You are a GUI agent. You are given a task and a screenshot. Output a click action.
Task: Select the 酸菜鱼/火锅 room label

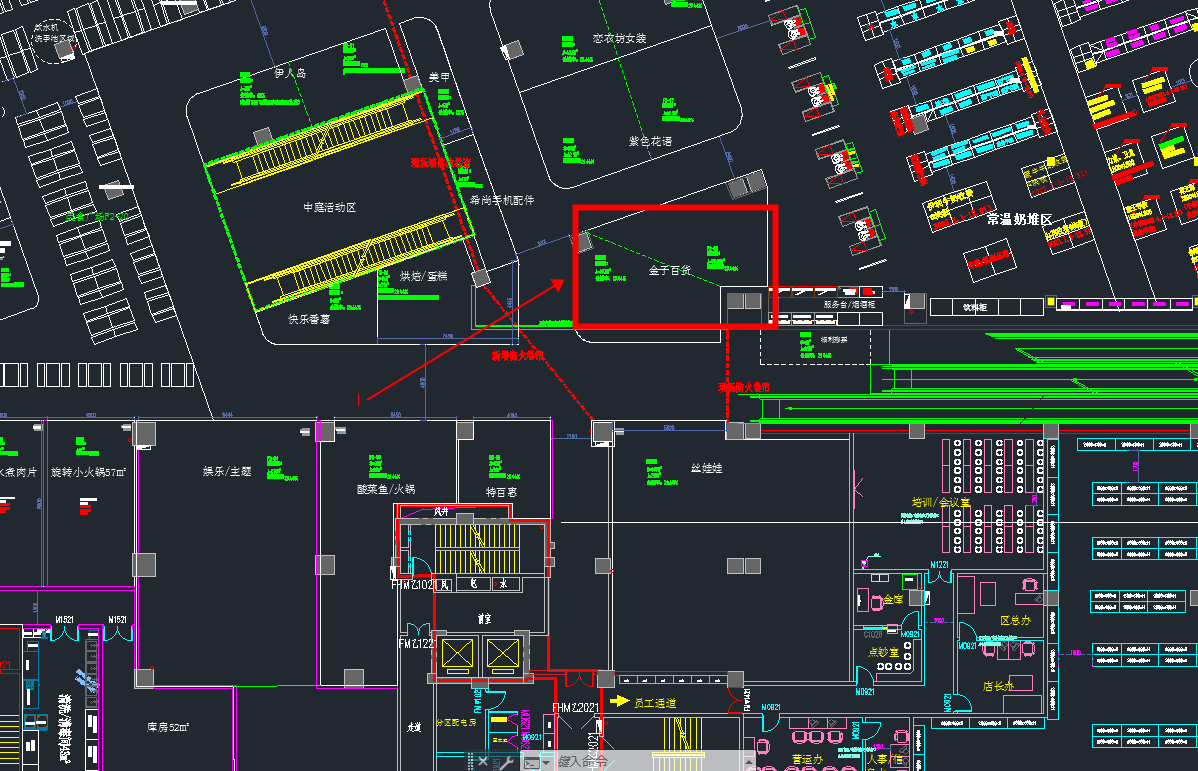[385, 490]
